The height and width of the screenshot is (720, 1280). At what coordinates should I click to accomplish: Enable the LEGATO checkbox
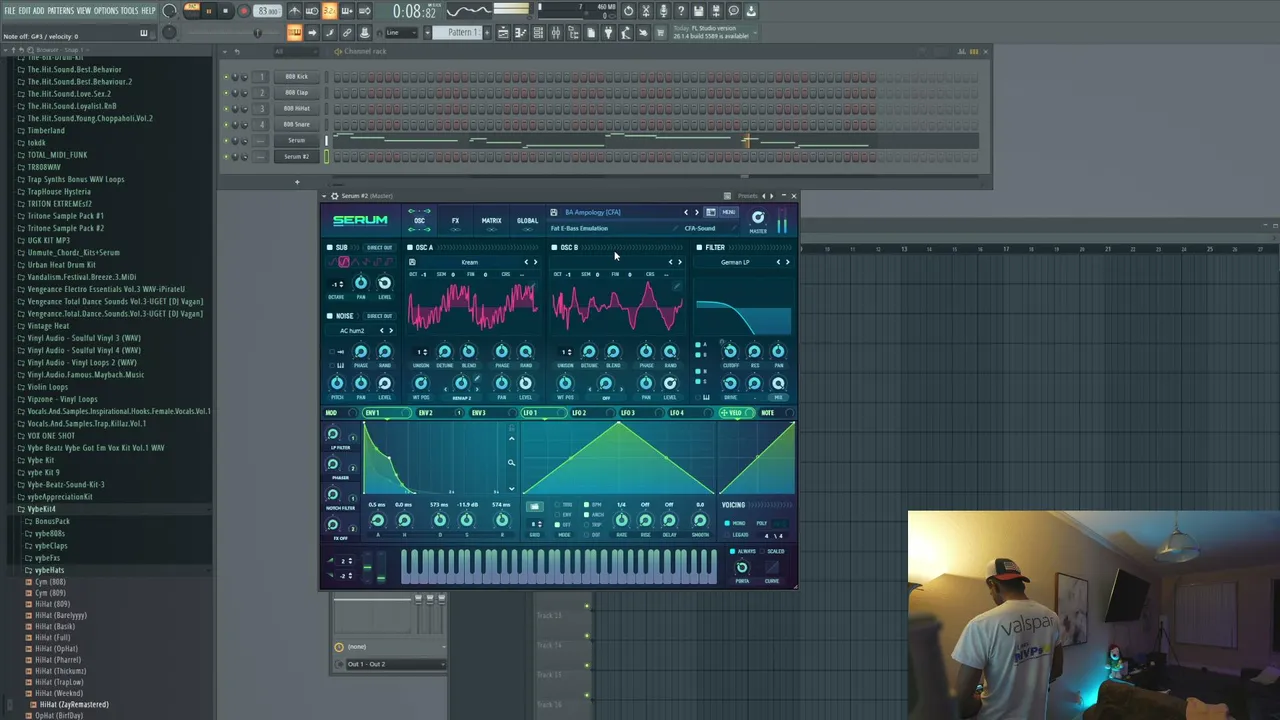point(727,534)
